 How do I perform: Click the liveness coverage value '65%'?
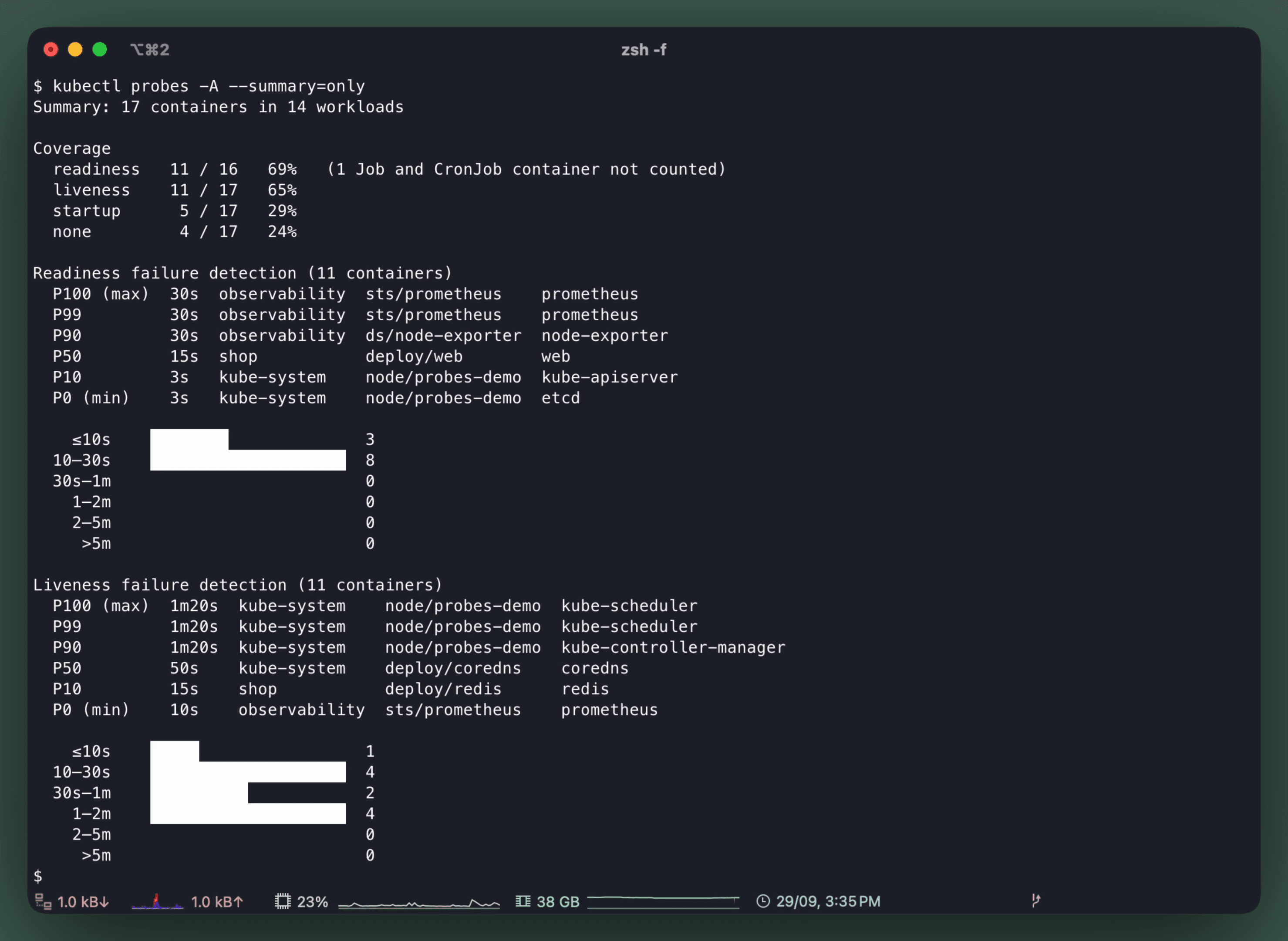pyautogui.click(x=282, y=190)
